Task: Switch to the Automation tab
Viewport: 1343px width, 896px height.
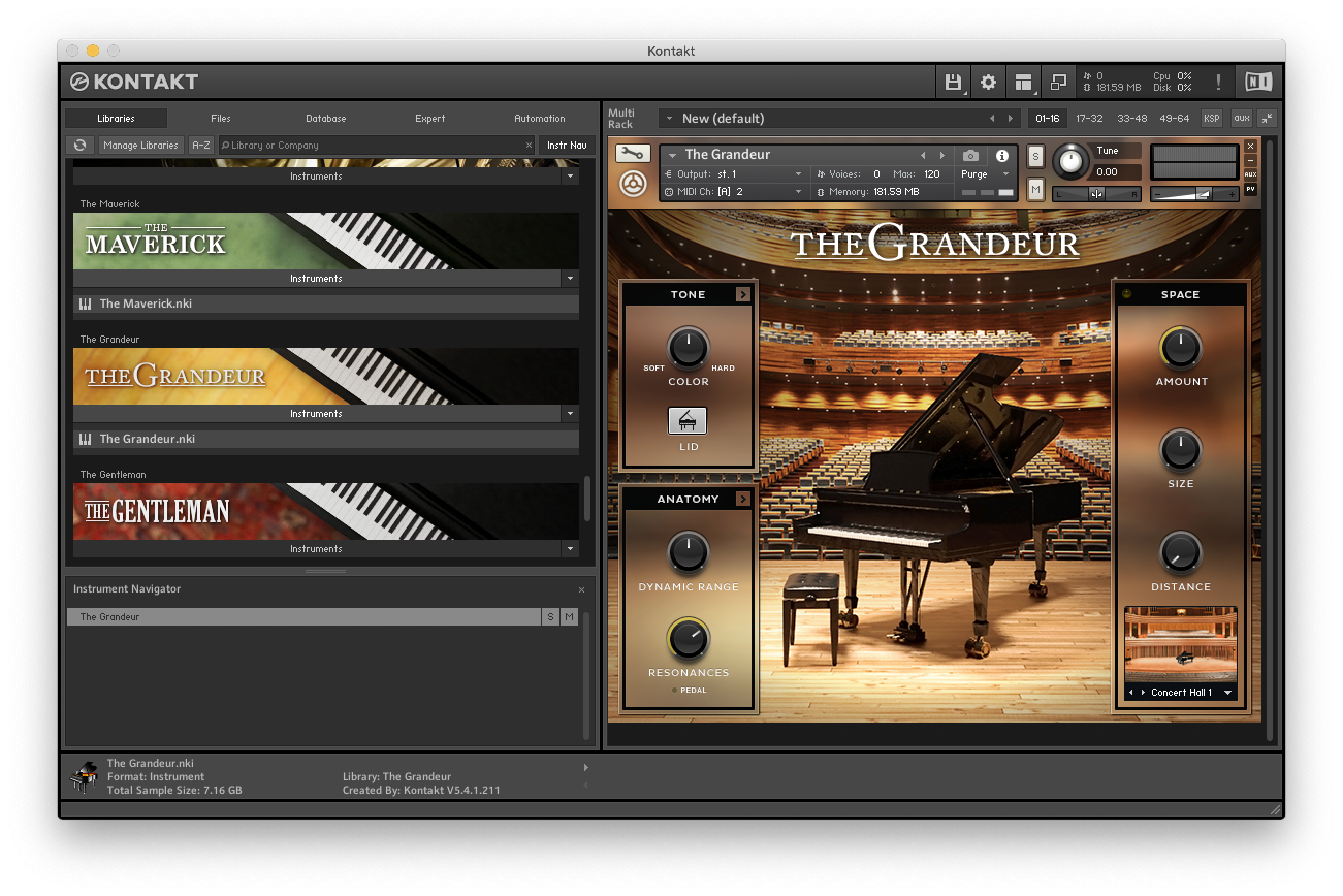Action: pos(539,118)
